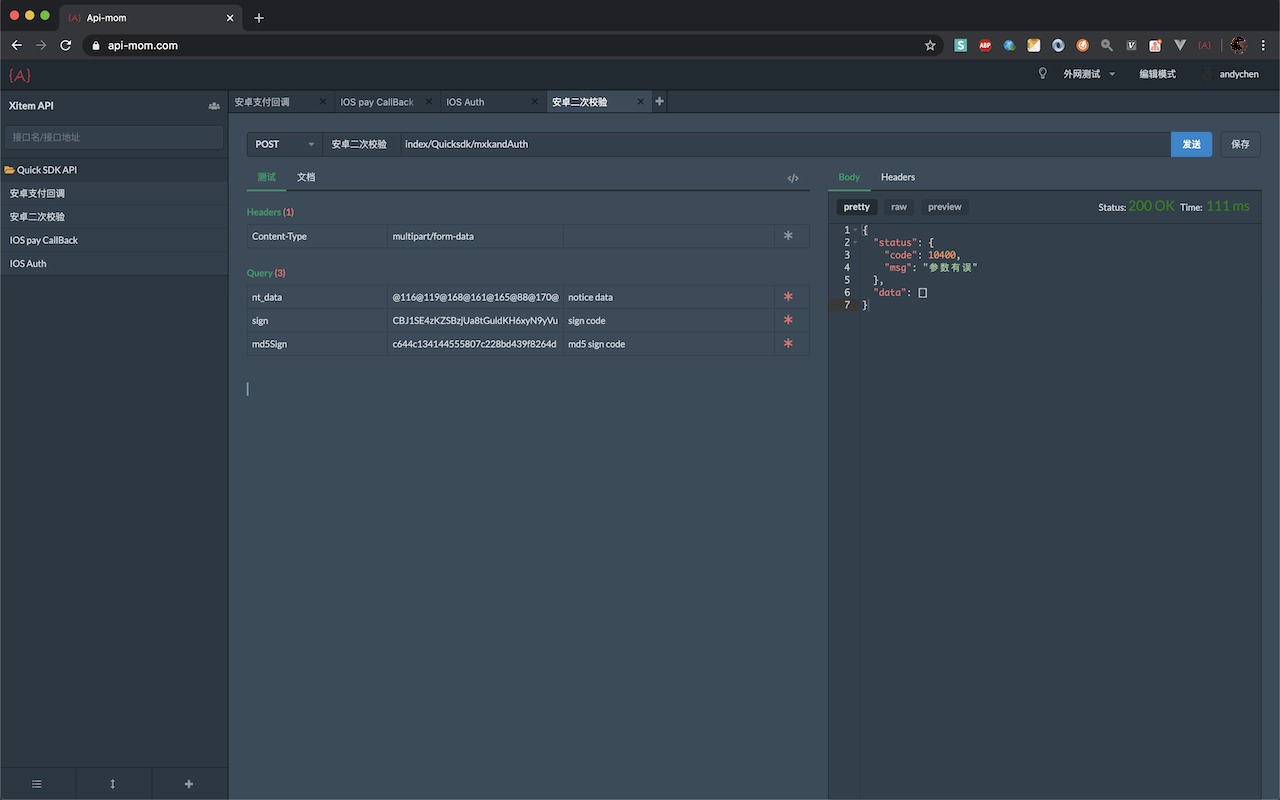
Task: Click the sidebar sort arrows icon
Action: pos(113,784)
